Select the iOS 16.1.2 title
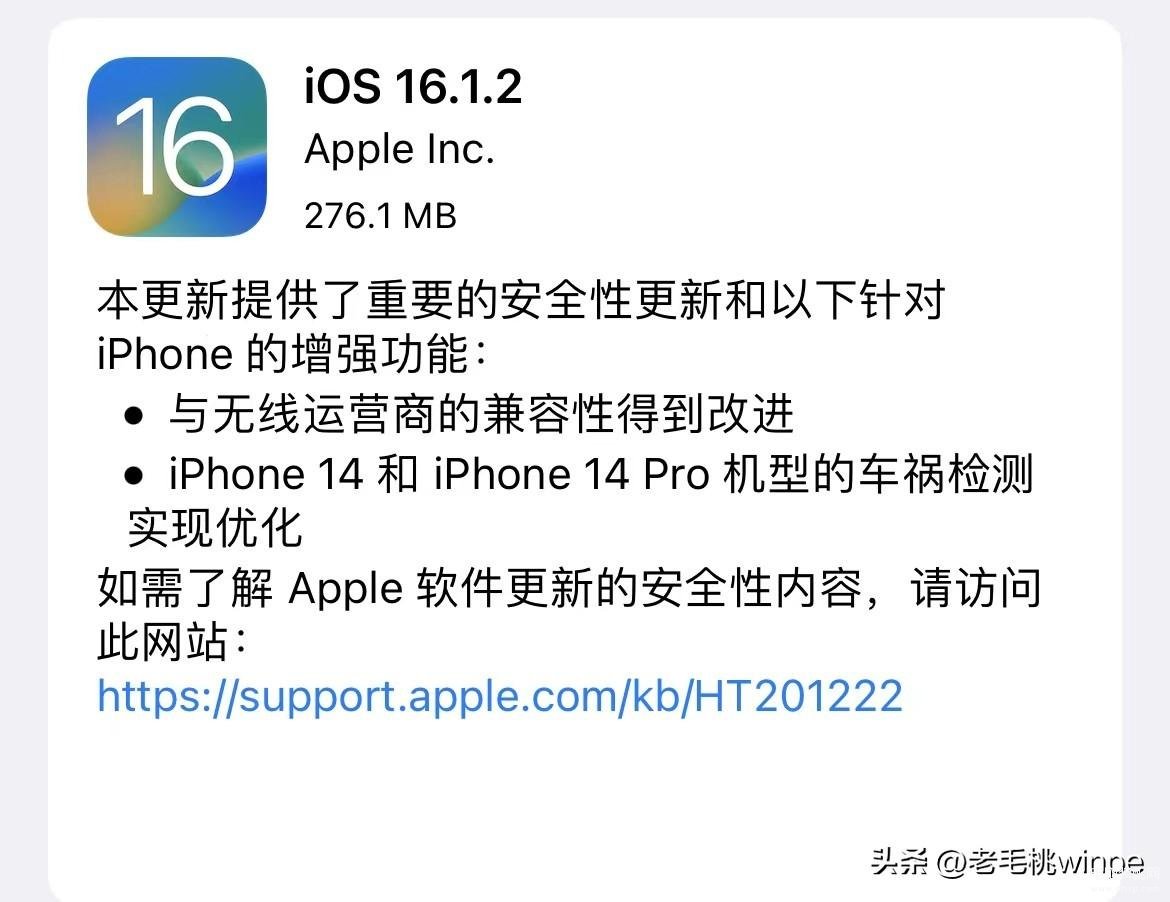The image size is (1170, 902). tap(413, 87)
